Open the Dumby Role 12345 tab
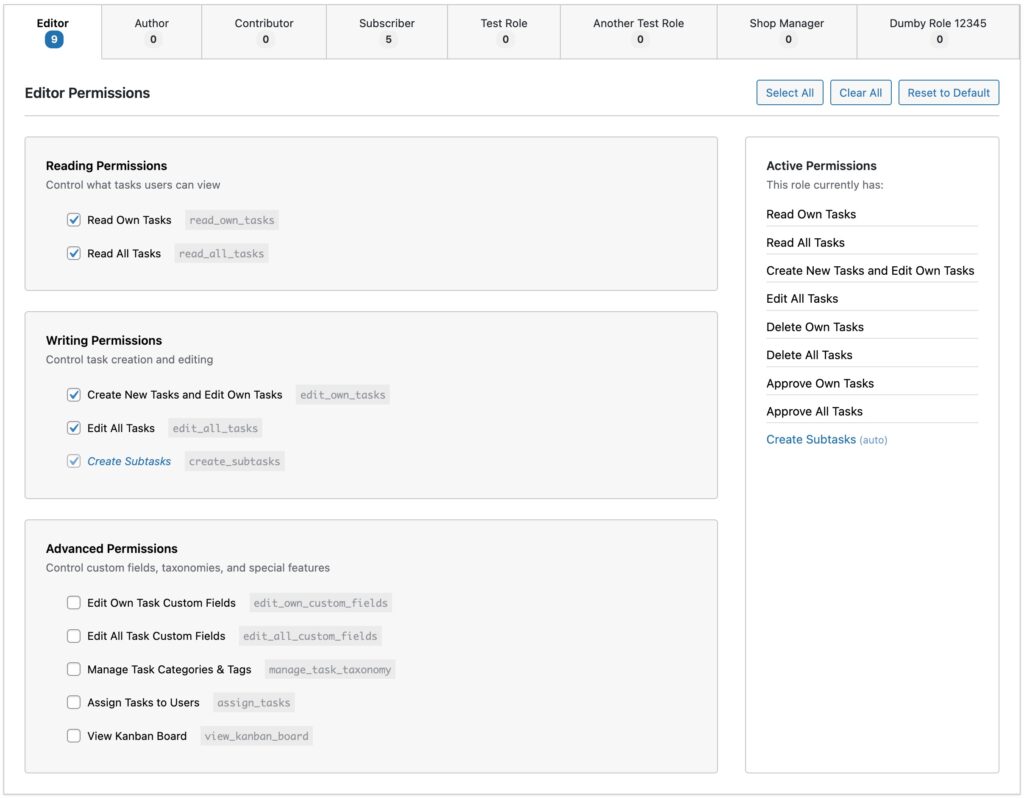 tap(938, 30)
